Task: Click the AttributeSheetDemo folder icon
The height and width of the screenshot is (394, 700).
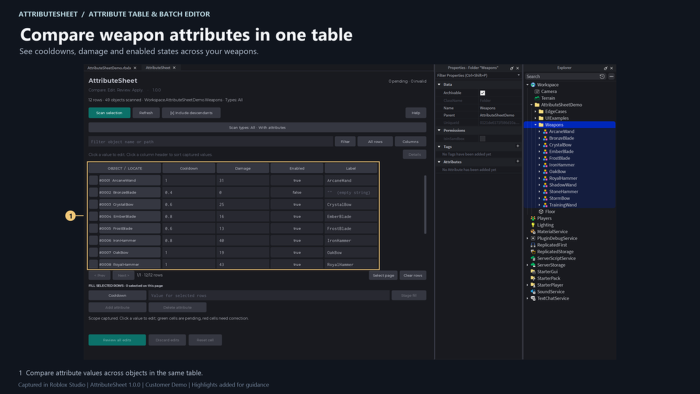Action: click(x=537, y=105)
